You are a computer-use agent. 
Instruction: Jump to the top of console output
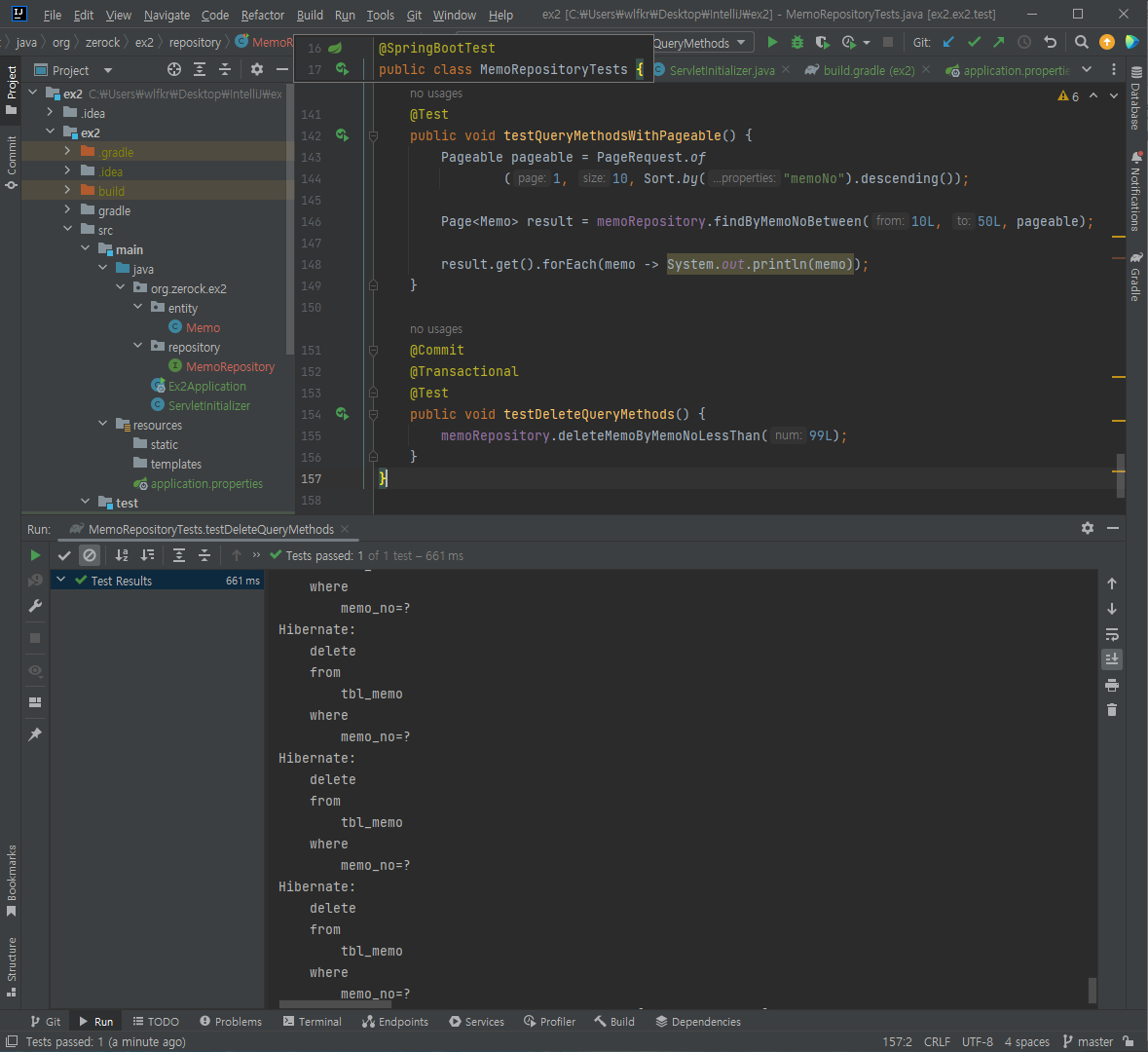1111,583
